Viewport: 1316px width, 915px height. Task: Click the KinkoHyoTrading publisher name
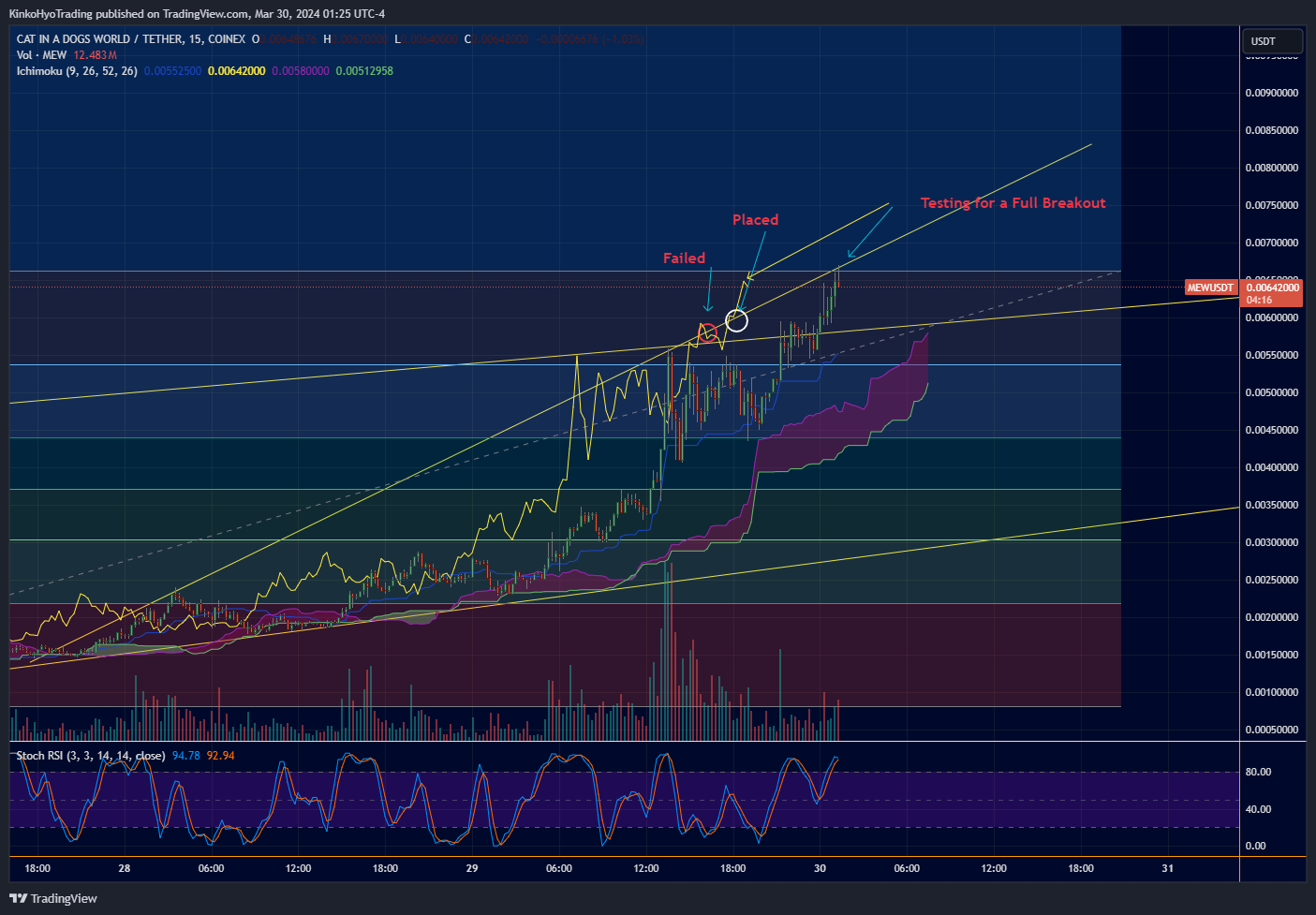click(51, 13)
